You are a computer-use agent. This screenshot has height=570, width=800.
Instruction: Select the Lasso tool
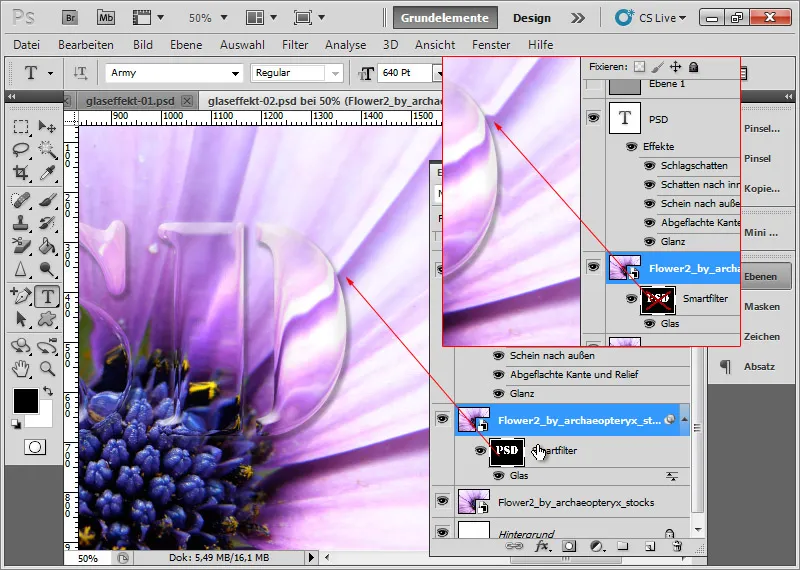click(x=20, y=149)
